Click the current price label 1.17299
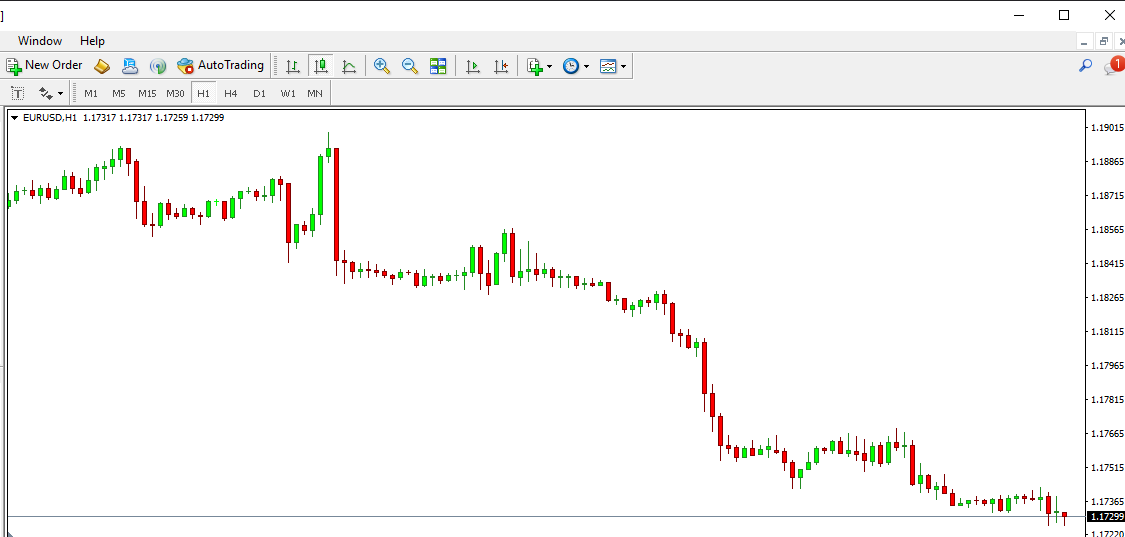Screen dimensions: 1125x537 coord(1106,517)
